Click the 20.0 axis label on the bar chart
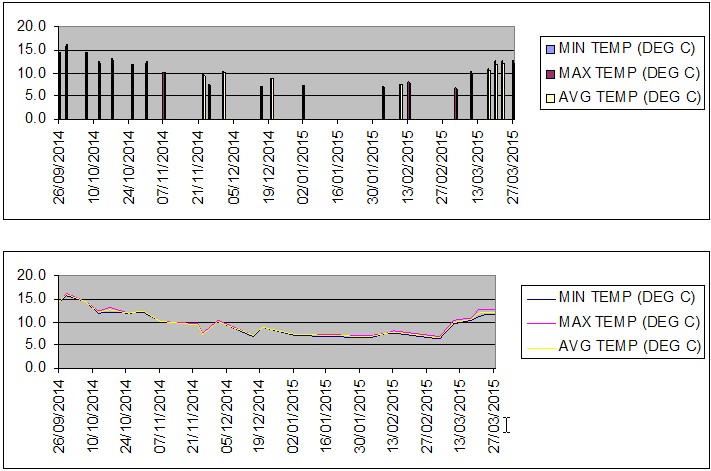Image resolution: width=711 pixels, height=471 pixels. [32, 28]
